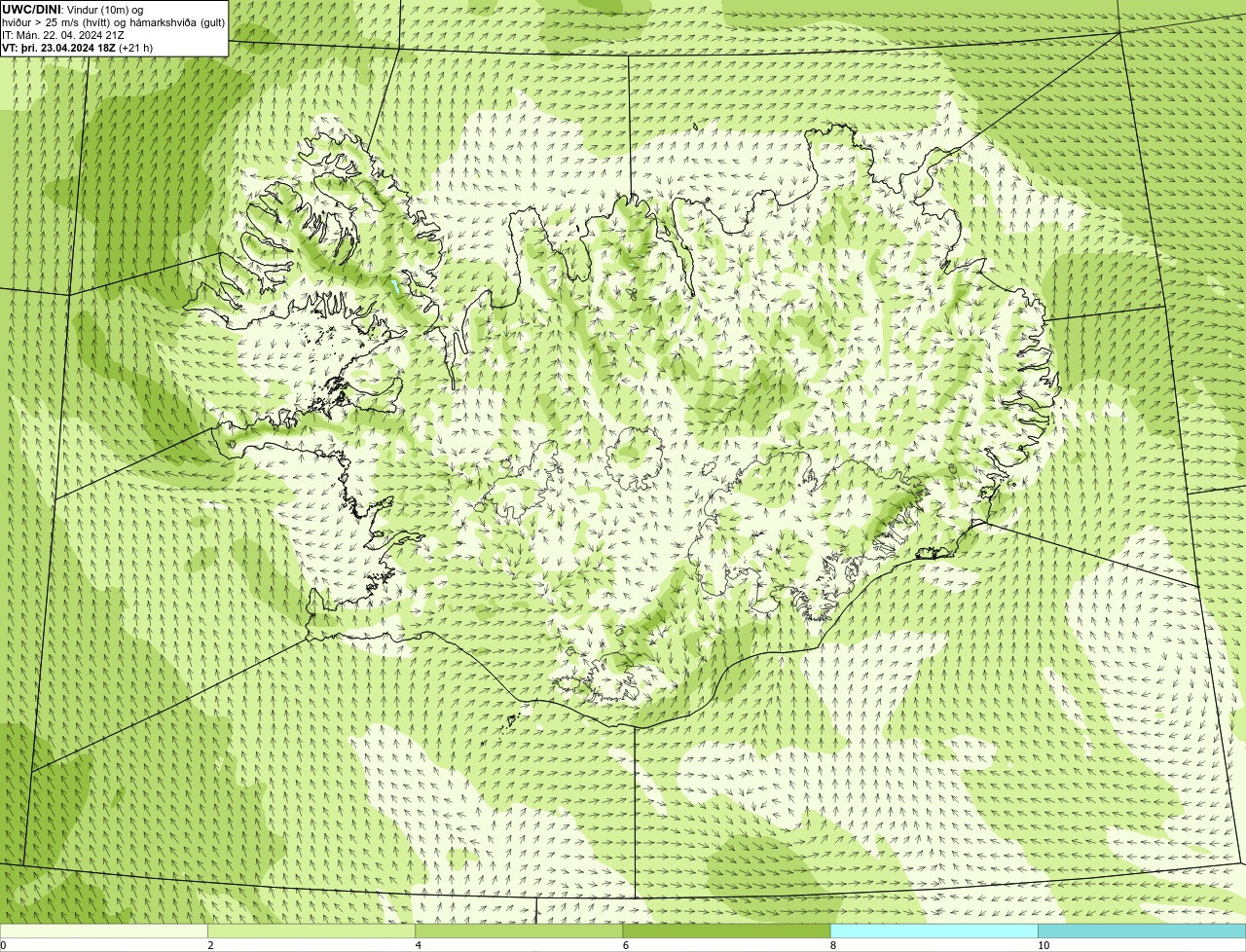Click the "IT: Mán. 22. 04. 2024 21Z" line
1246x952 pixels.
tap(62, 35)
